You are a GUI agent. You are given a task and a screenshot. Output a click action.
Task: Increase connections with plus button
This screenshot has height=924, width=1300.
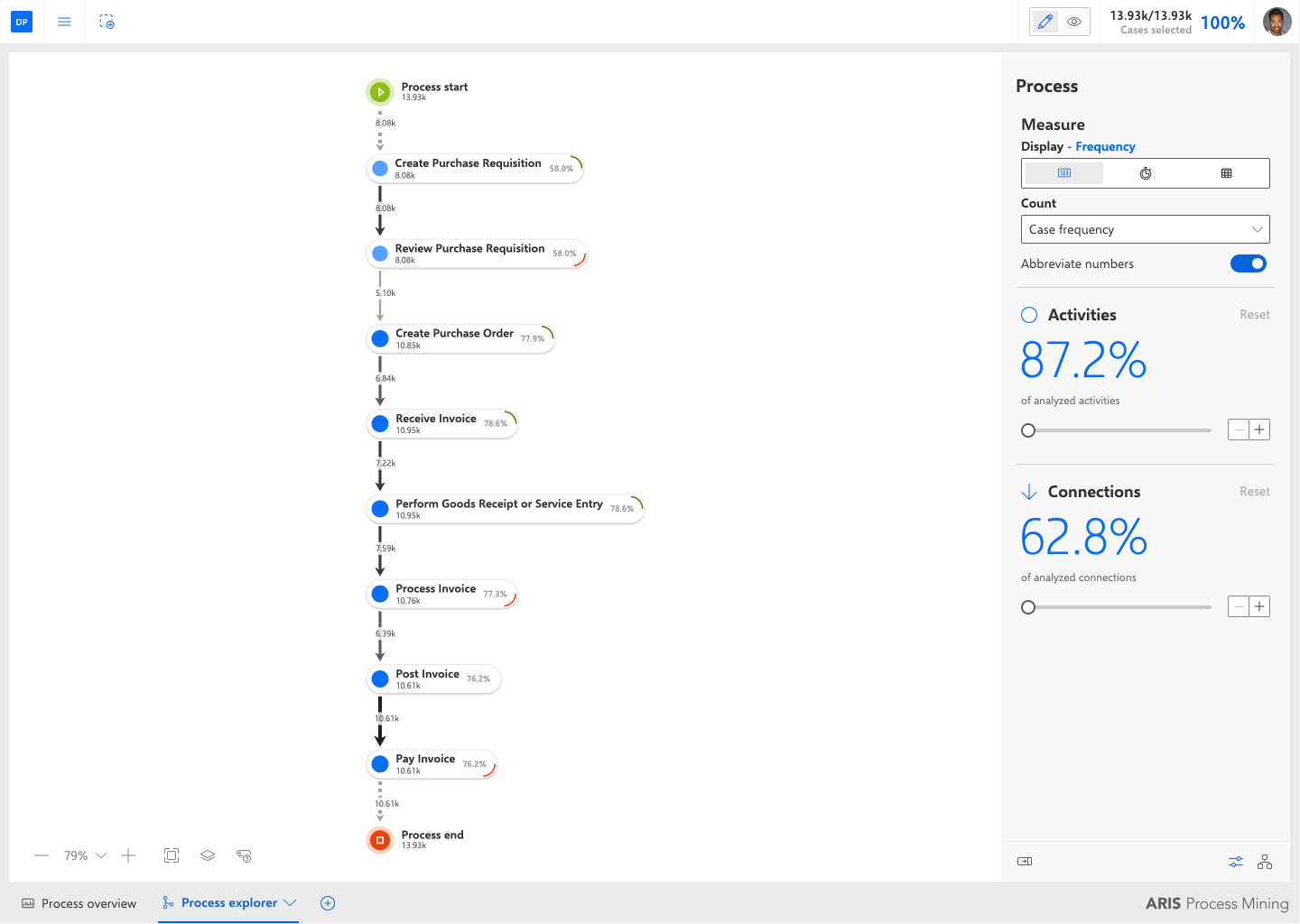click(x=1259, y=606)
